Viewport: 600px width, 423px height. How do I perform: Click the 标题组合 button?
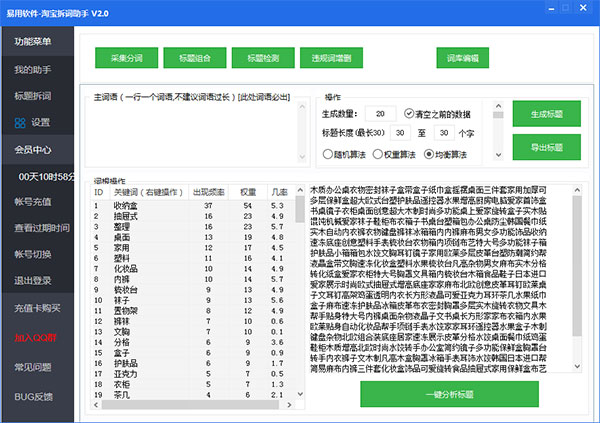pos(195,58)
